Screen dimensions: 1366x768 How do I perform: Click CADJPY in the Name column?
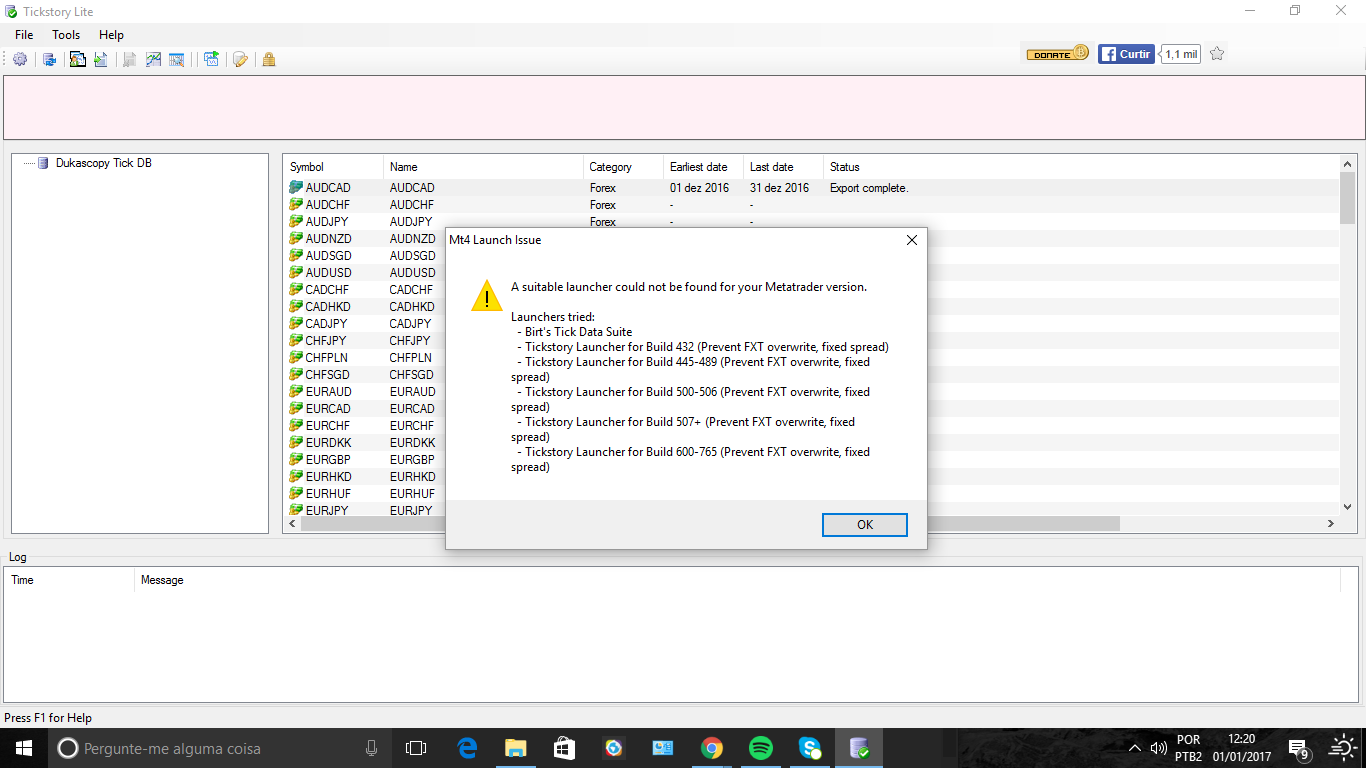tap(411, 324)
